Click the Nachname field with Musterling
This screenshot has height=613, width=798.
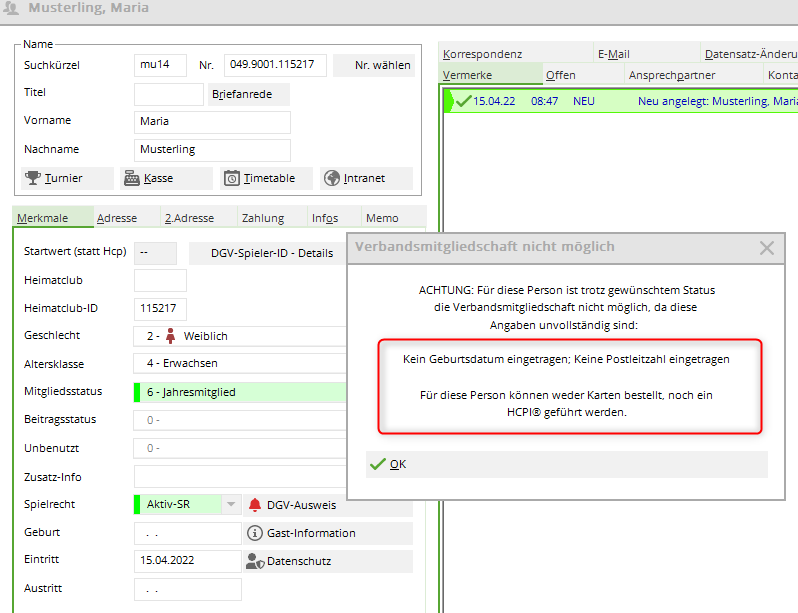(212, 150)
